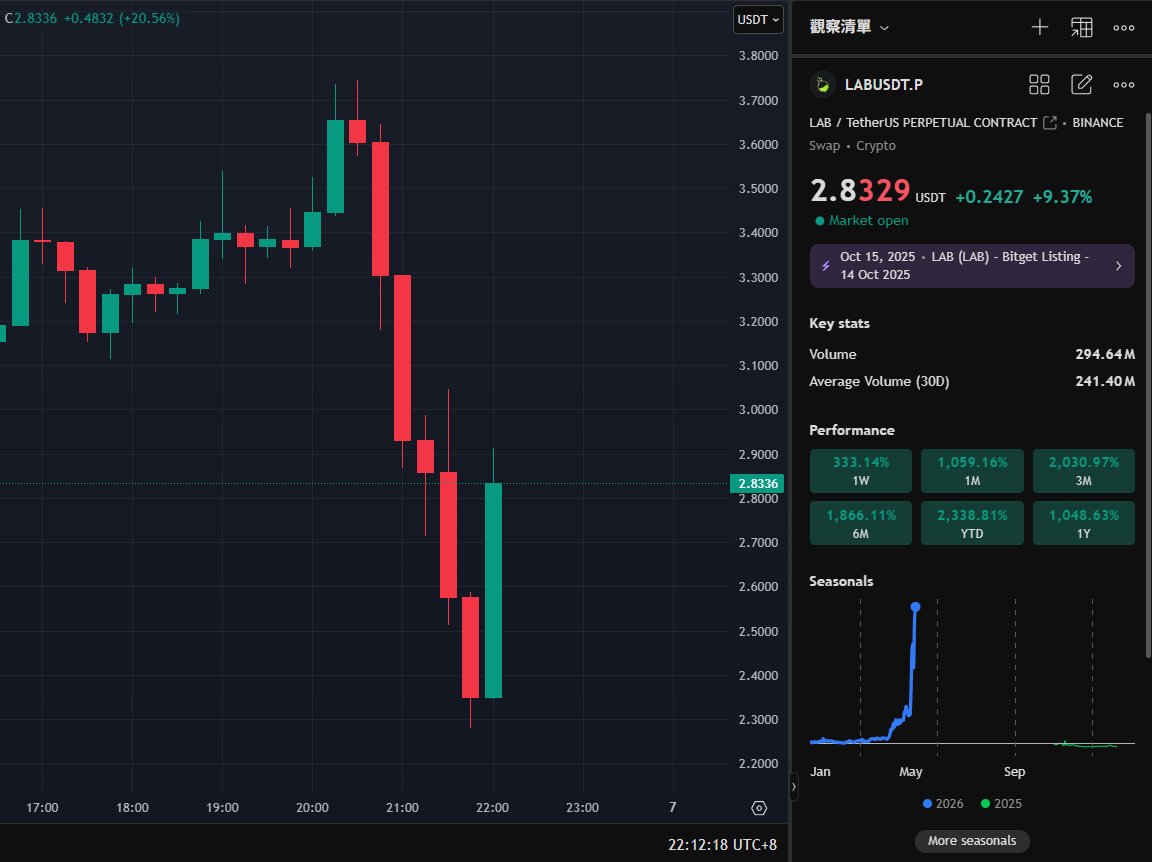This screenshot has width=1152, height=862.
Task: Click the 22:12:18 UTC+8 timezone clock
Action: (x=722, y=845)
